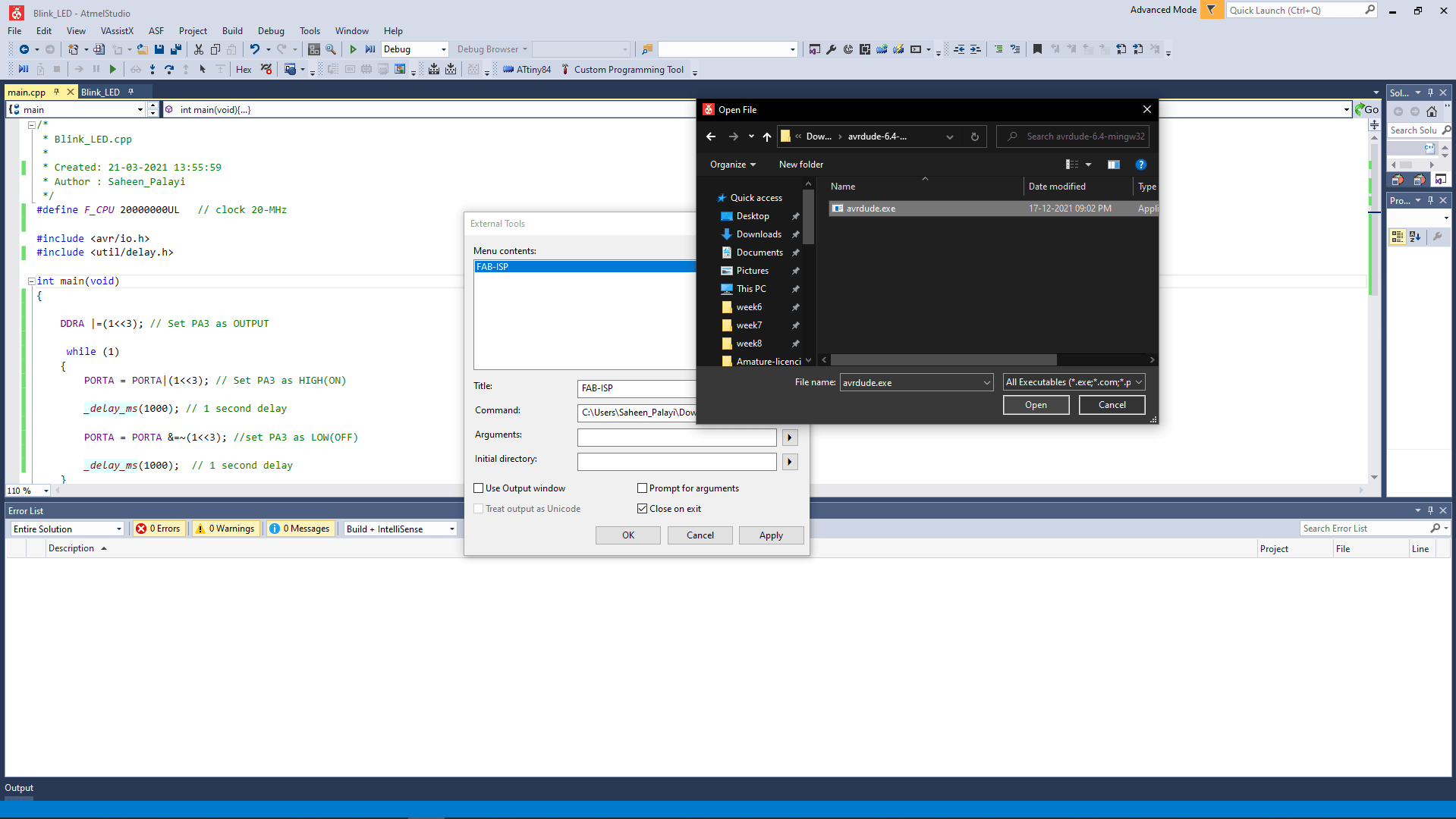Click the editor vertical scrollbar down arrow
This screenshot has width=1456, height=819.
tap(1374, 477)
